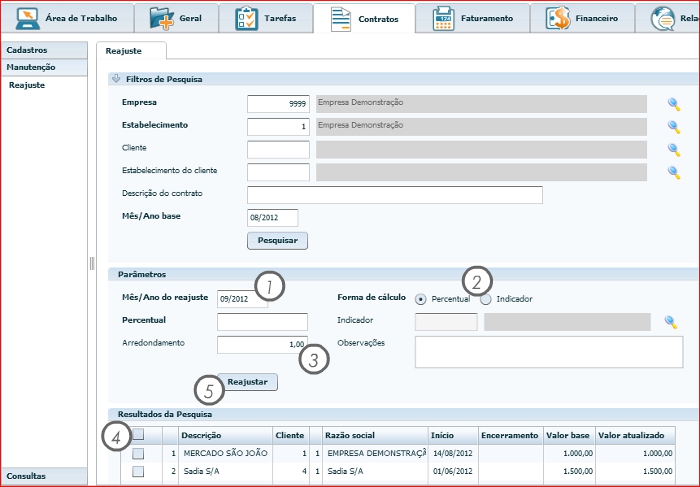This screenshot has width=700, height=487.
Task: Open Empresa lookup magnifier
Action: 674,104
